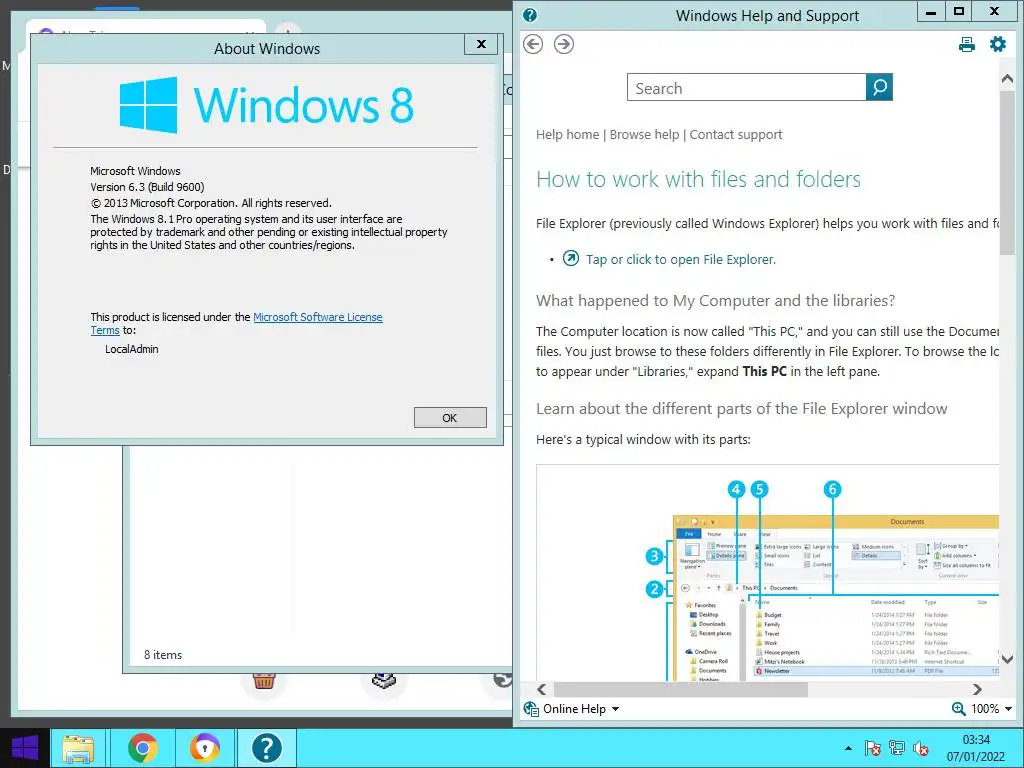Click 'How to work with files and folders' heading
The height and width of the screenshot is (768, 1024).
point(698,179)
